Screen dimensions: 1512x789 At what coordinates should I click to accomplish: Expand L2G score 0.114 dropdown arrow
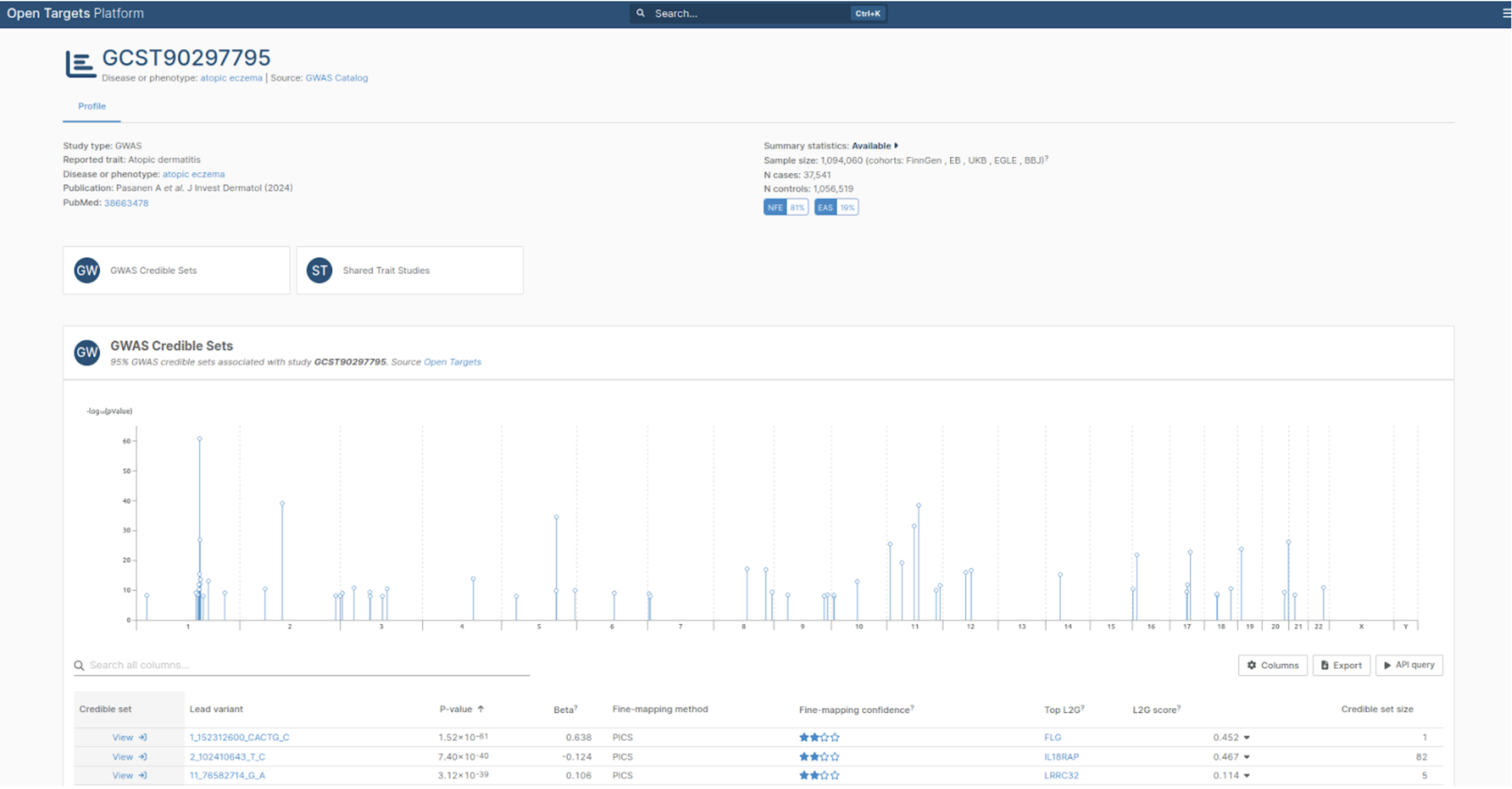point(1247,776)
